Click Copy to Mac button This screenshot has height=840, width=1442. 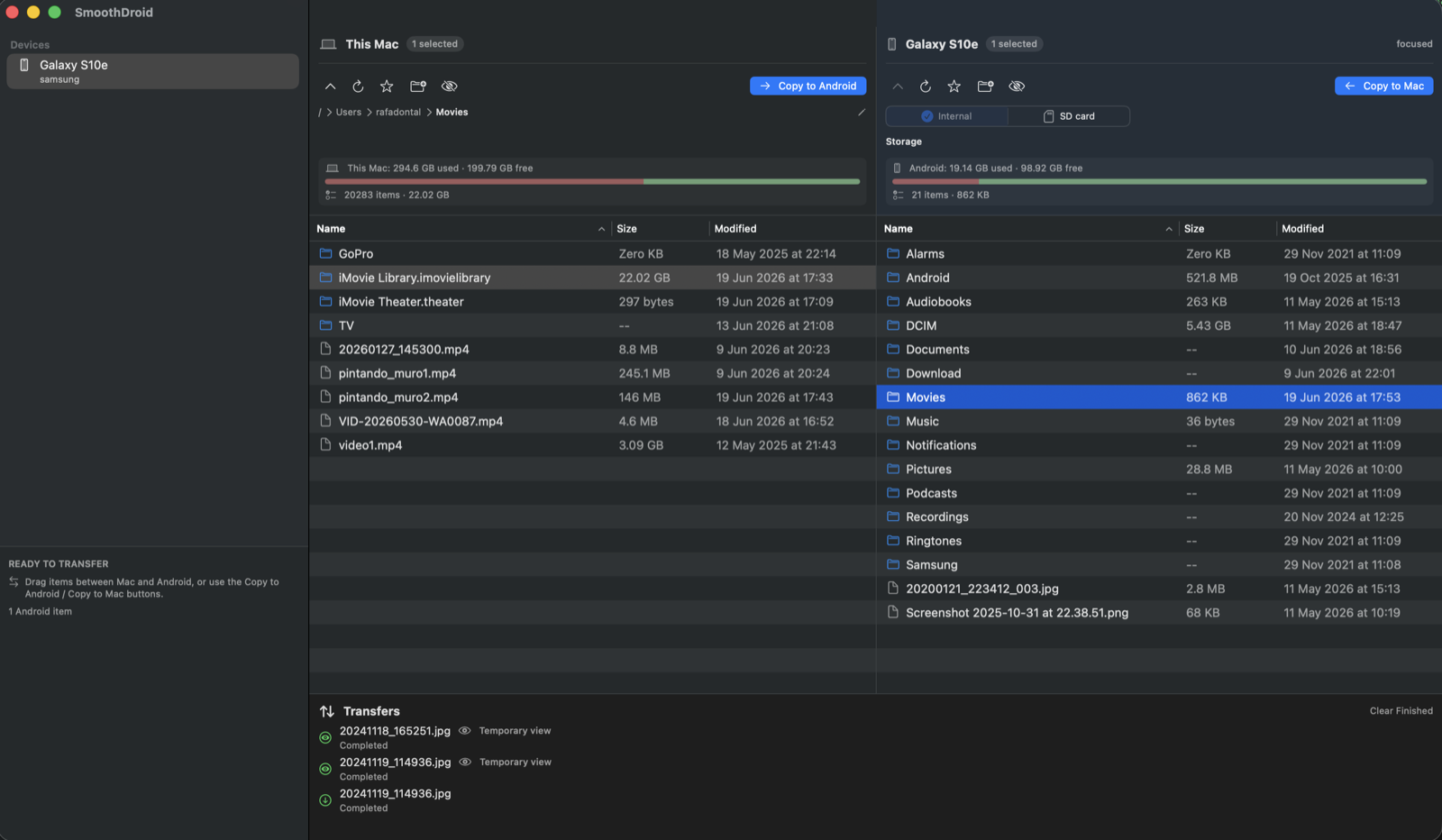[x=1384, y=86]
